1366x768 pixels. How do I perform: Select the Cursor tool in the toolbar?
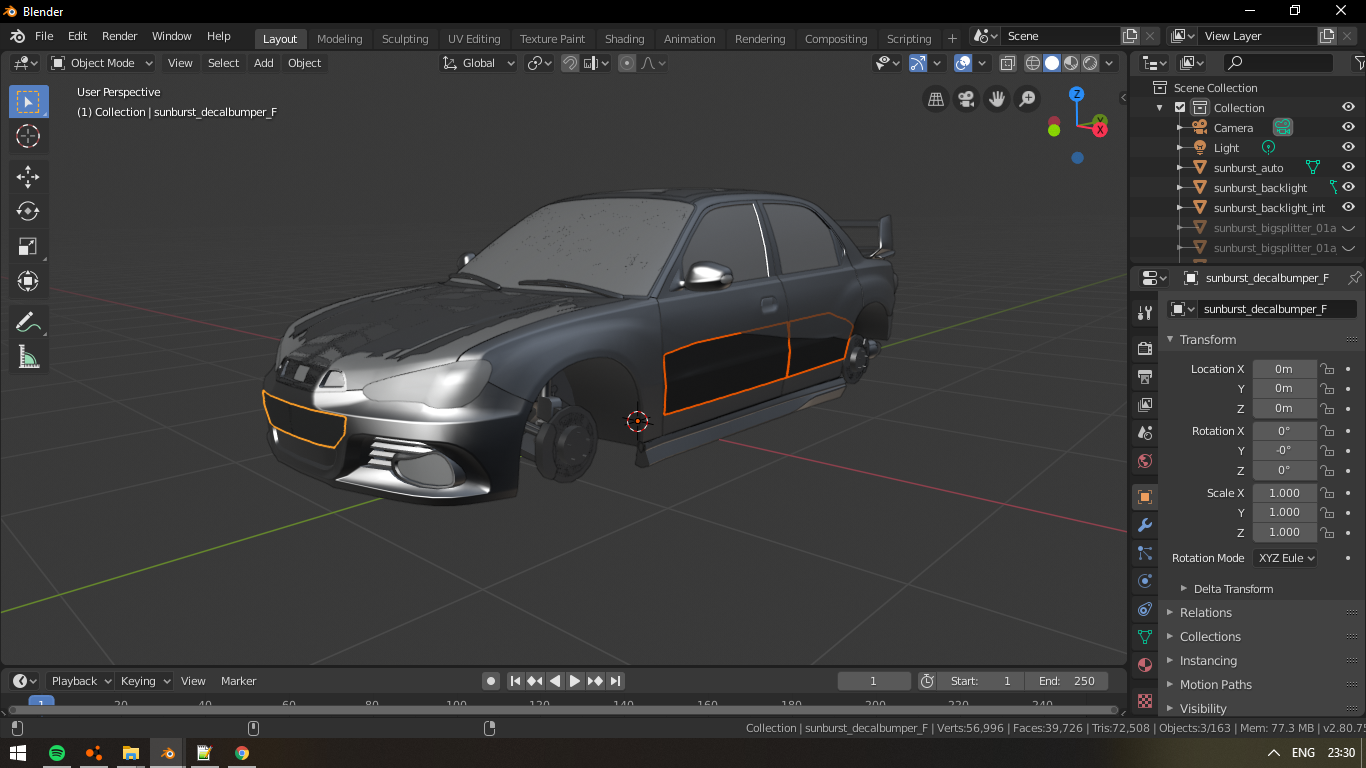coord(28,137)
